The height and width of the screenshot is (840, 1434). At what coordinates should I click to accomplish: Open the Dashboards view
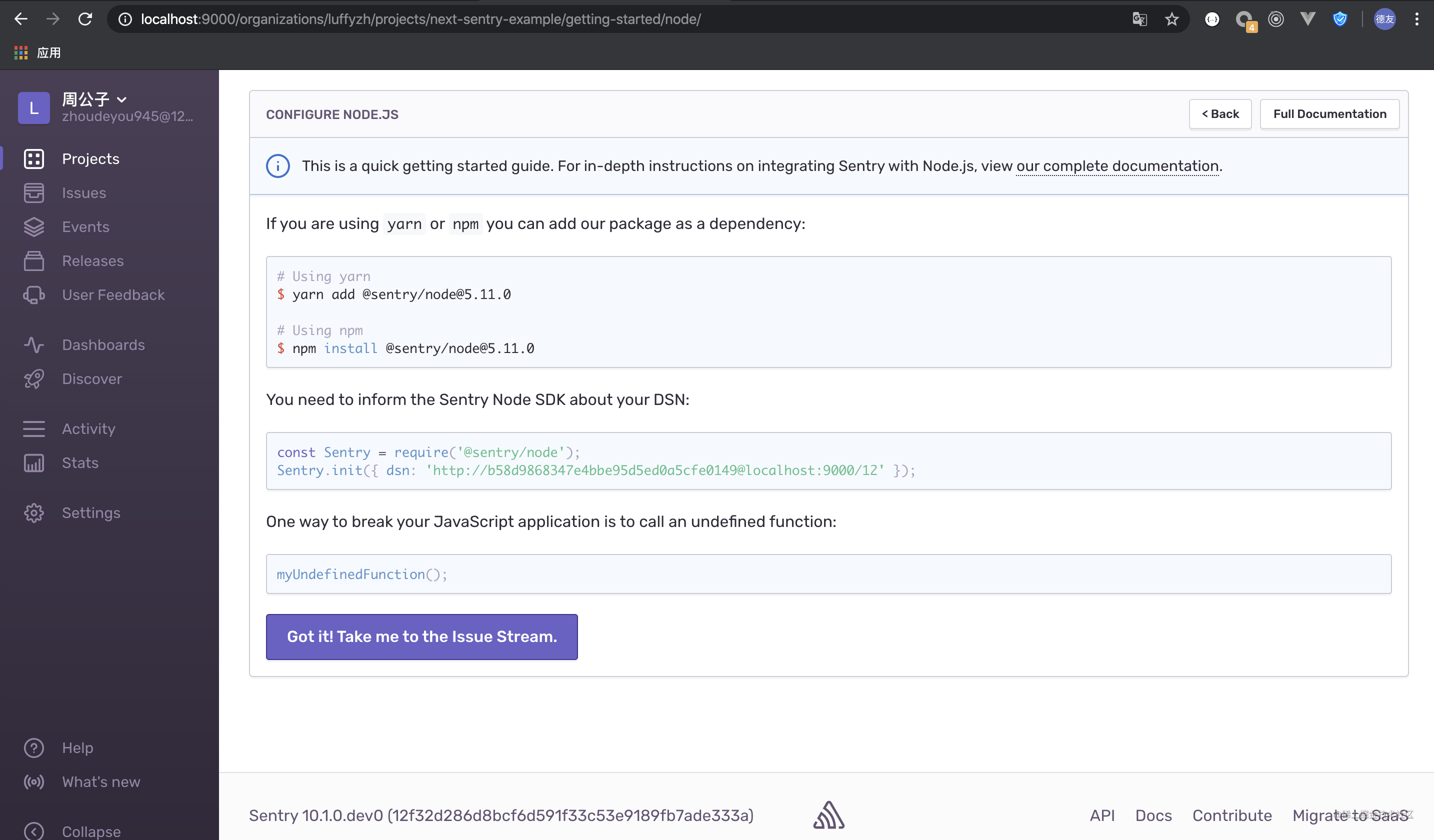103,344
